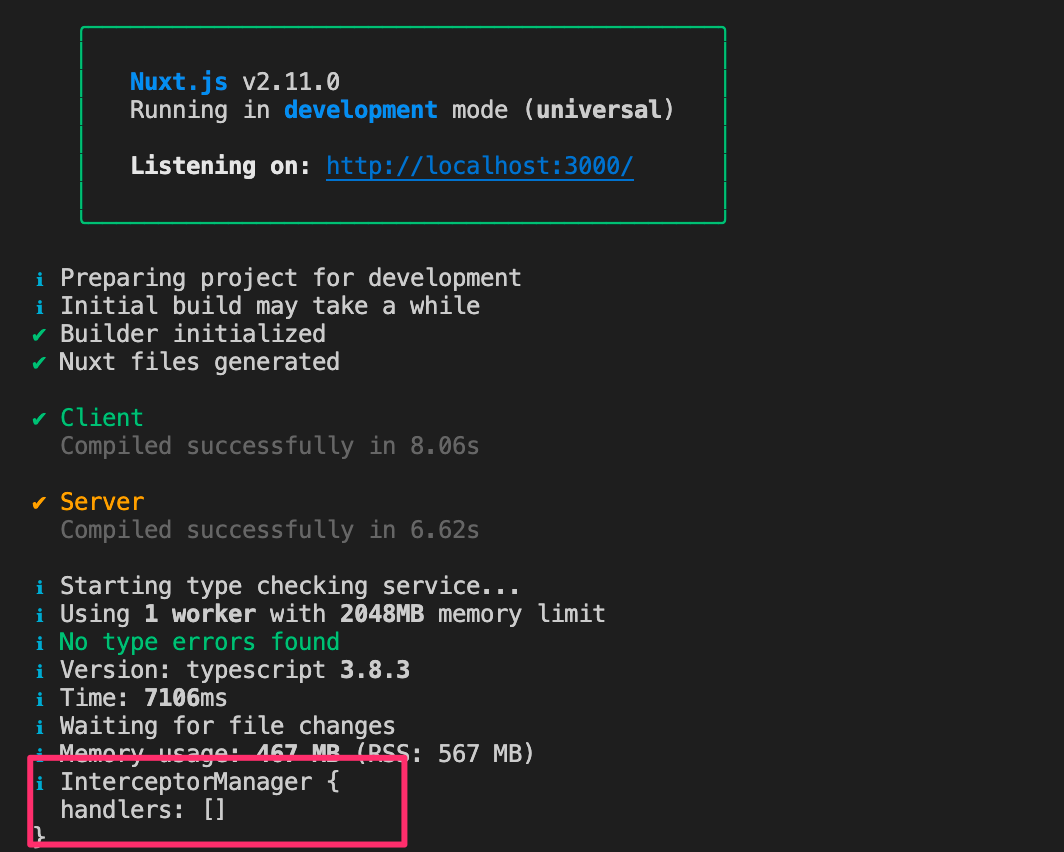Click info icon beside Using 1 worker
Screen dimensions: 1064x852
click(40, 615)
